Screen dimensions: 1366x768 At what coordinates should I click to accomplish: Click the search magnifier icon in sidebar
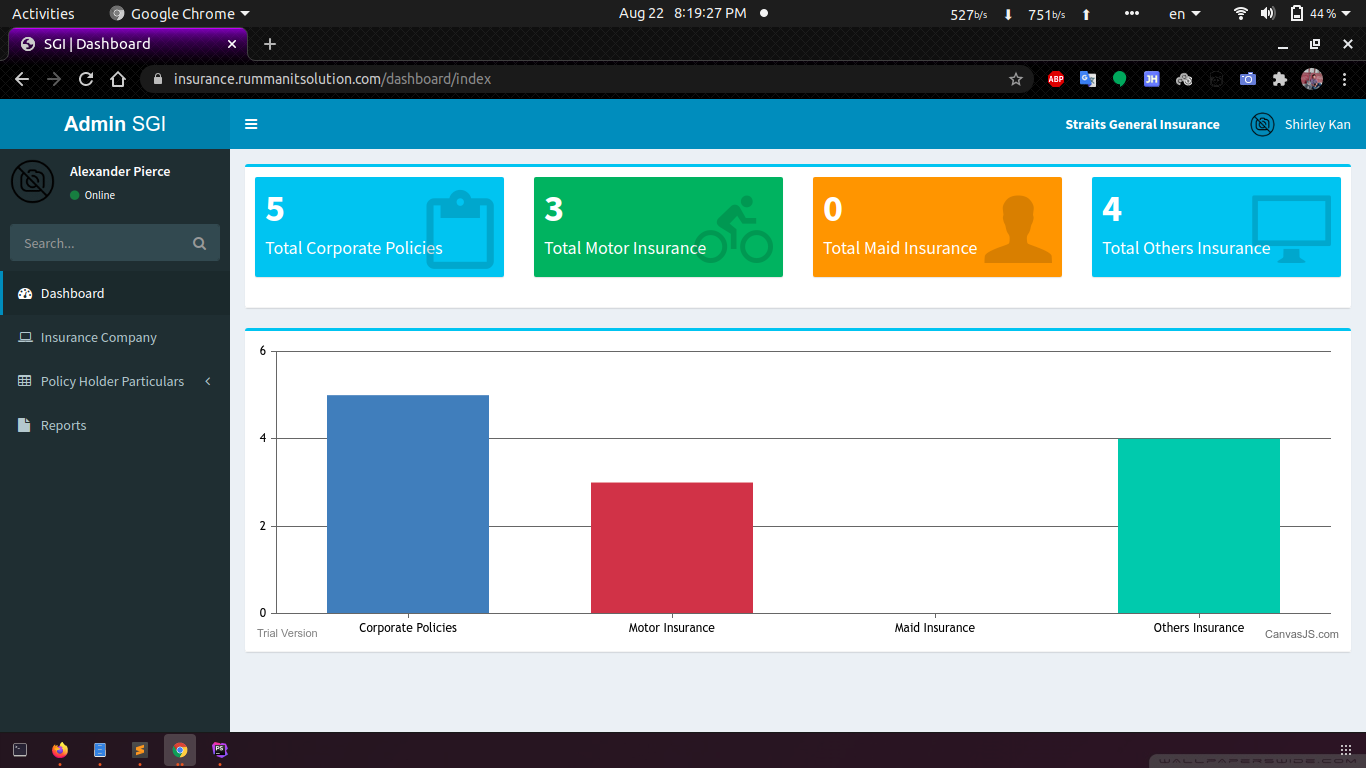(x=199, y=243)
